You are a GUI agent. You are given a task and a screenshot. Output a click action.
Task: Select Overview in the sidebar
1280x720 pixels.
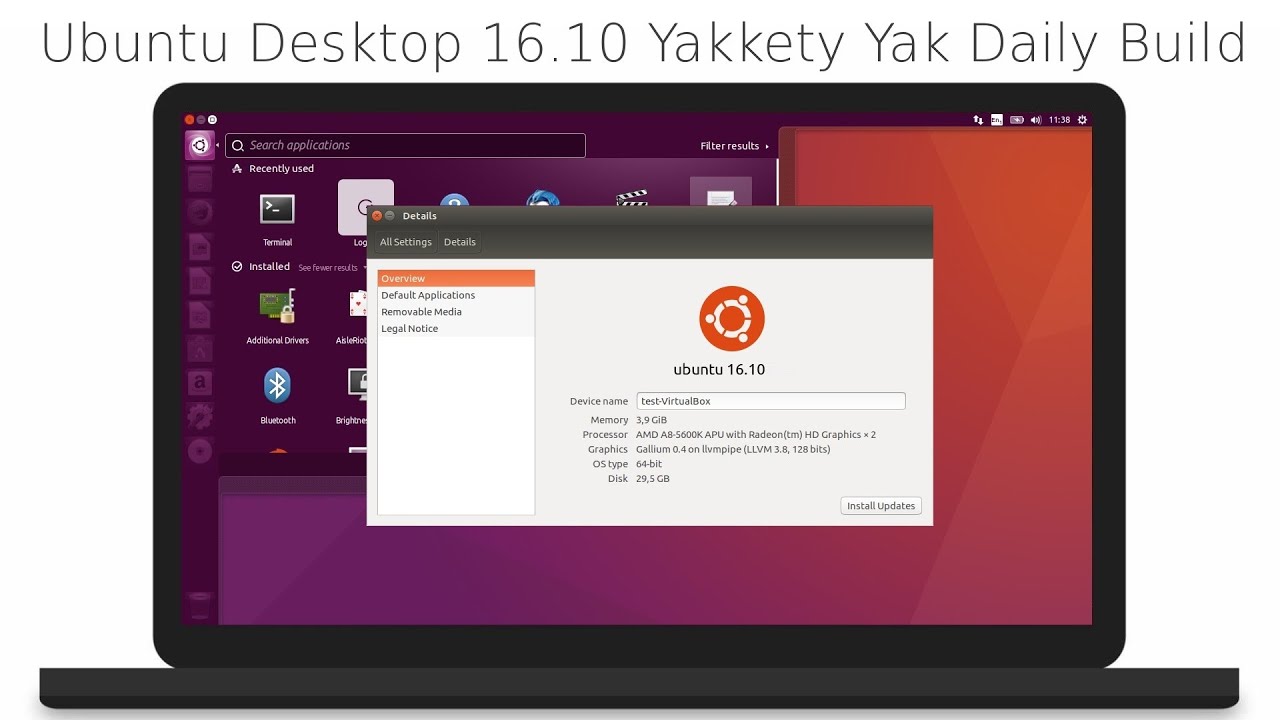coord(456,278)
